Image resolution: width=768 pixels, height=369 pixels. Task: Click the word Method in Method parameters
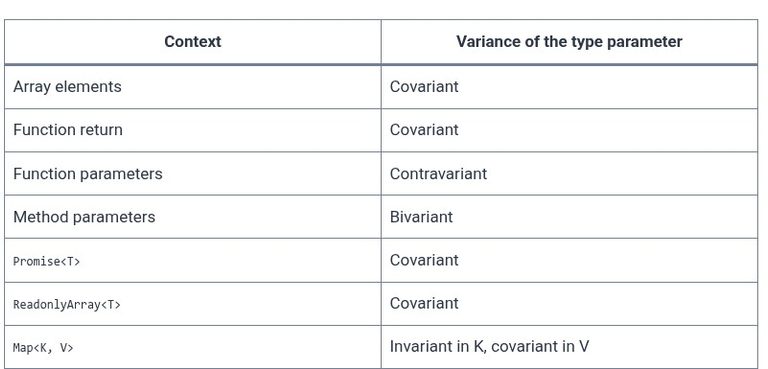pyautogui.click(x=40, y=217)
